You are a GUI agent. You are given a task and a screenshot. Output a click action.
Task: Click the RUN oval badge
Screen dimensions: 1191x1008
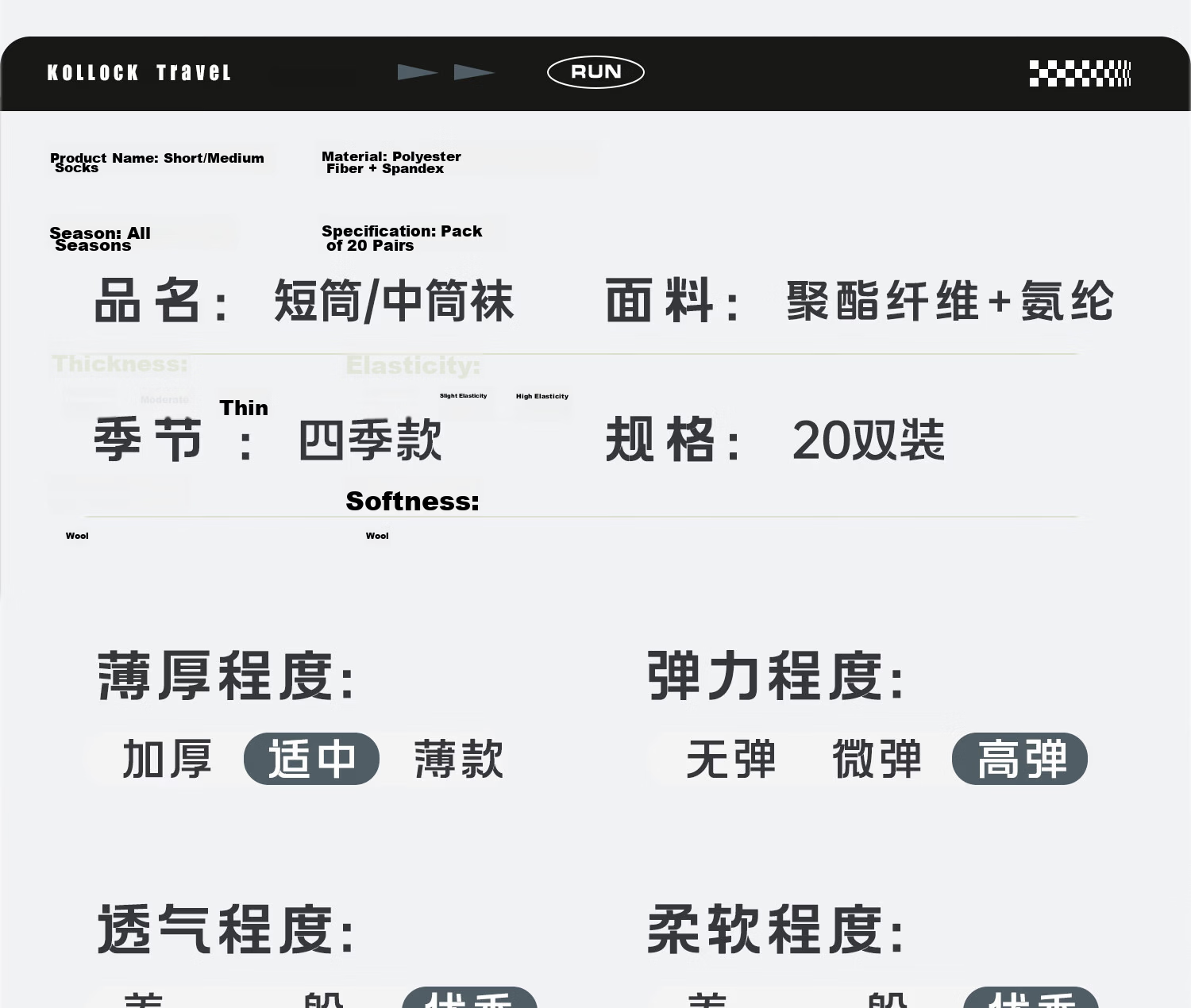595,72
